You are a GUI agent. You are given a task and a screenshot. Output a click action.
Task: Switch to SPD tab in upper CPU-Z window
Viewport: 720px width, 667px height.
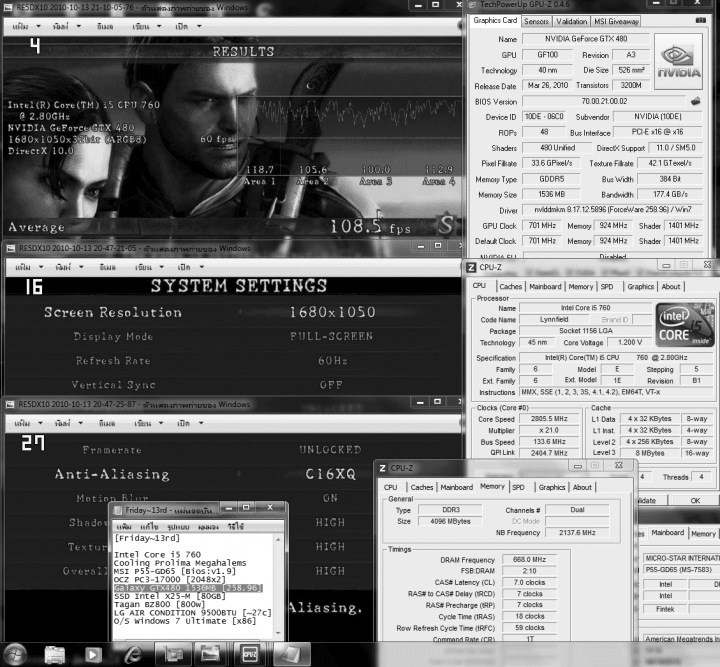coord(607,286)
